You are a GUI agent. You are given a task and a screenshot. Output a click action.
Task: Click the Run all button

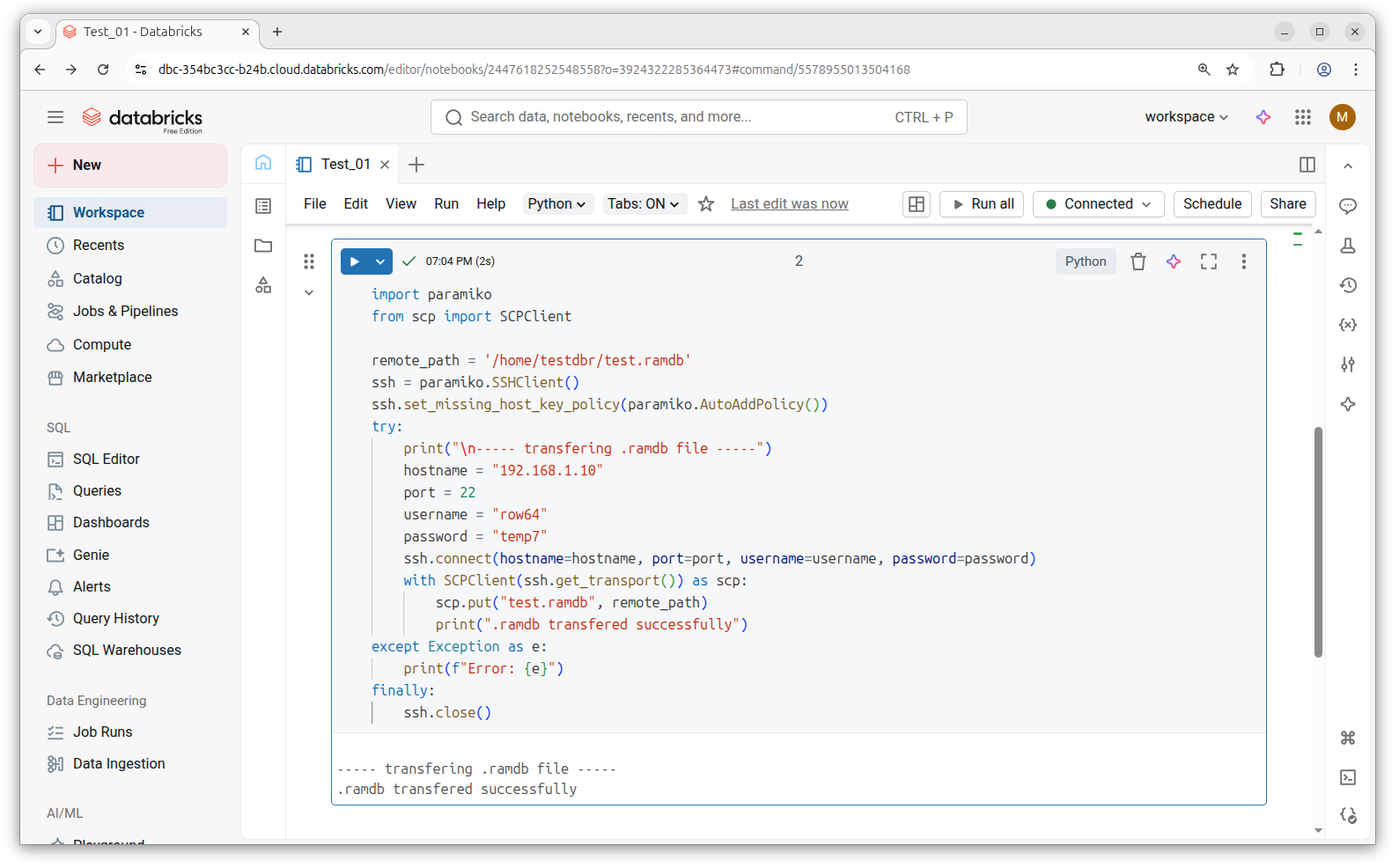(x=982, y=204)
